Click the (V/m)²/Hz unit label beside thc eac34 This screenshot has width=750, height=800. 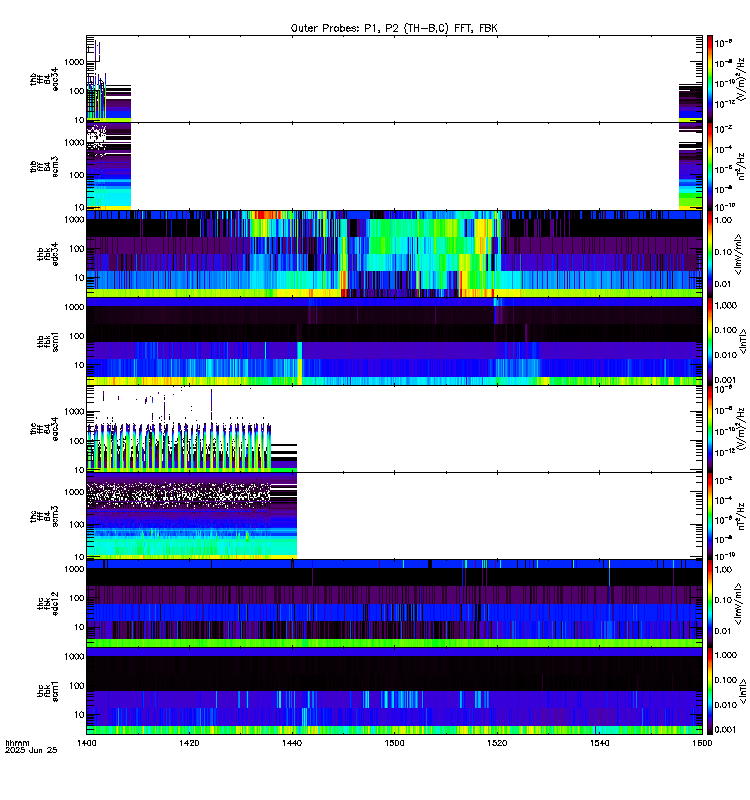point(742,429)
